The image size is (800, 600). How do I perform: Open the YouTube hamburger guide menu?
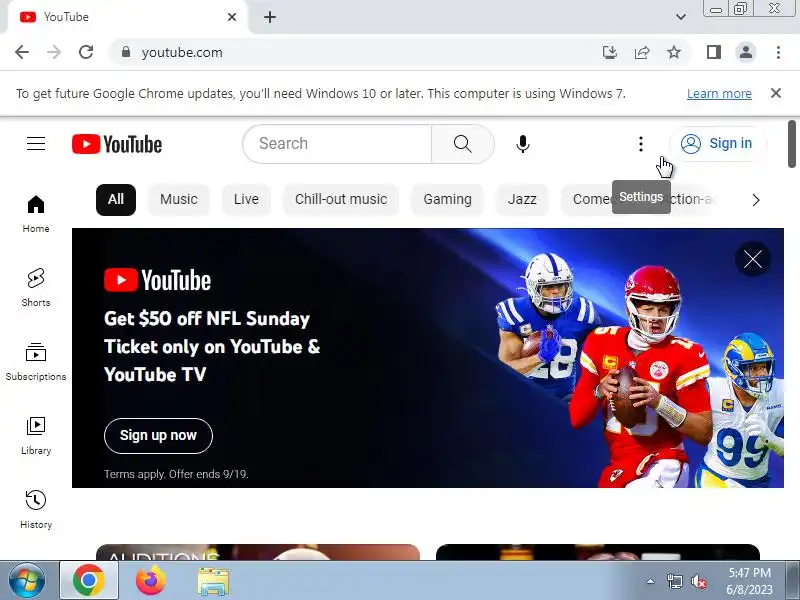point(36,144)
